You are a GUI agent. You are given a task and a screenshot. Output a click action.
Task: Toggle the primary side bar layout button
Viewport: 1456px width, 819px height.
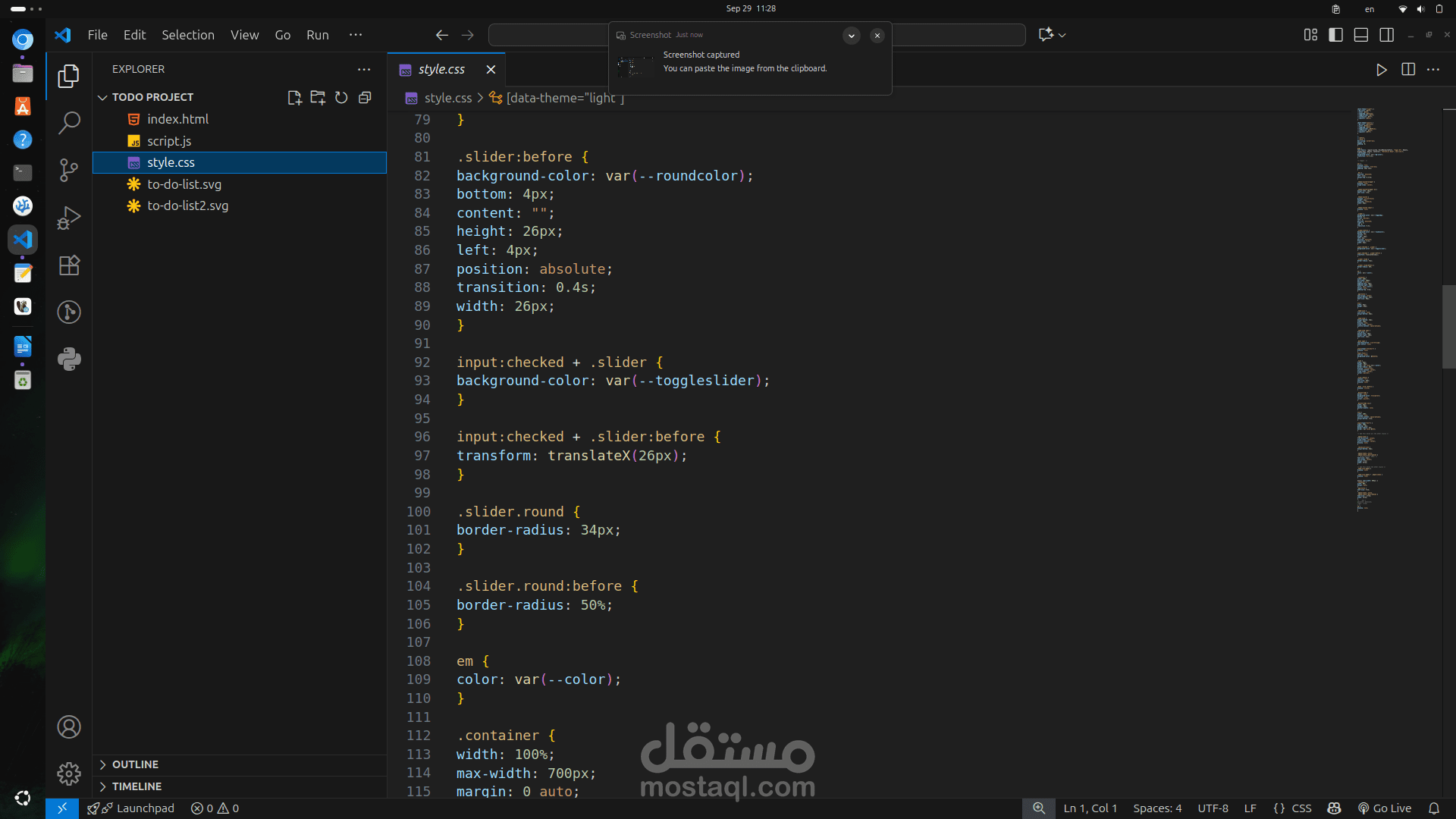pos(1335,35)
